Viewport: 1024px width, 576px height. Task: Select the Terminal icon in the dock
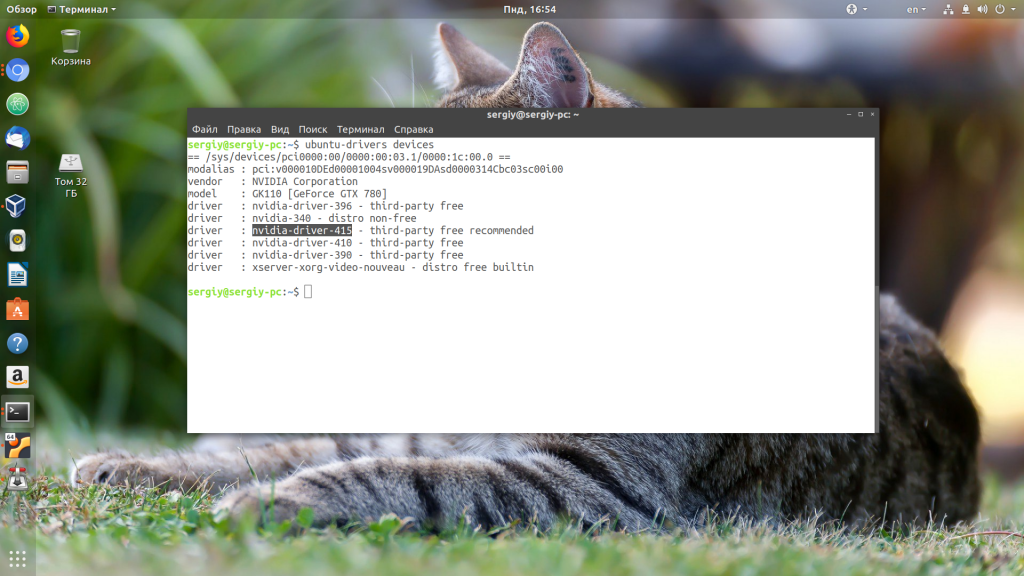18,411
